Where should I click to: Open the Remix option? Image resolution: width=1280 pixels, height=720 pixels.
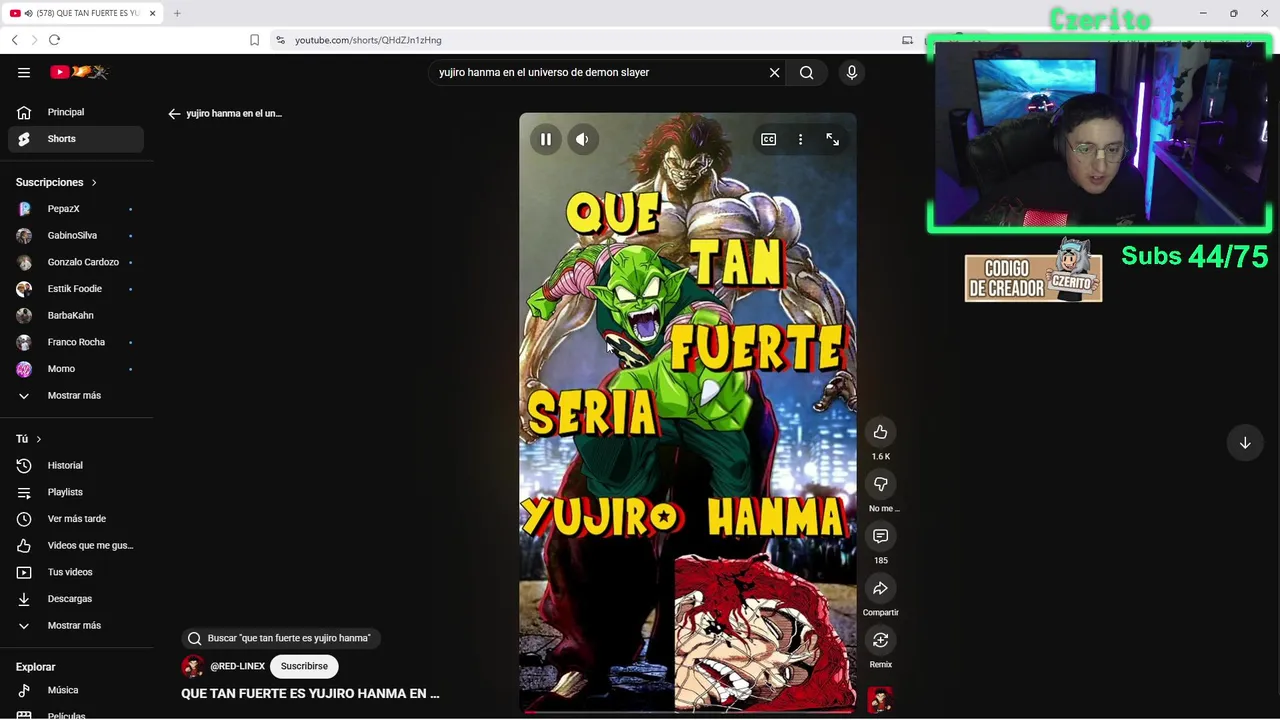pos(880,640)
